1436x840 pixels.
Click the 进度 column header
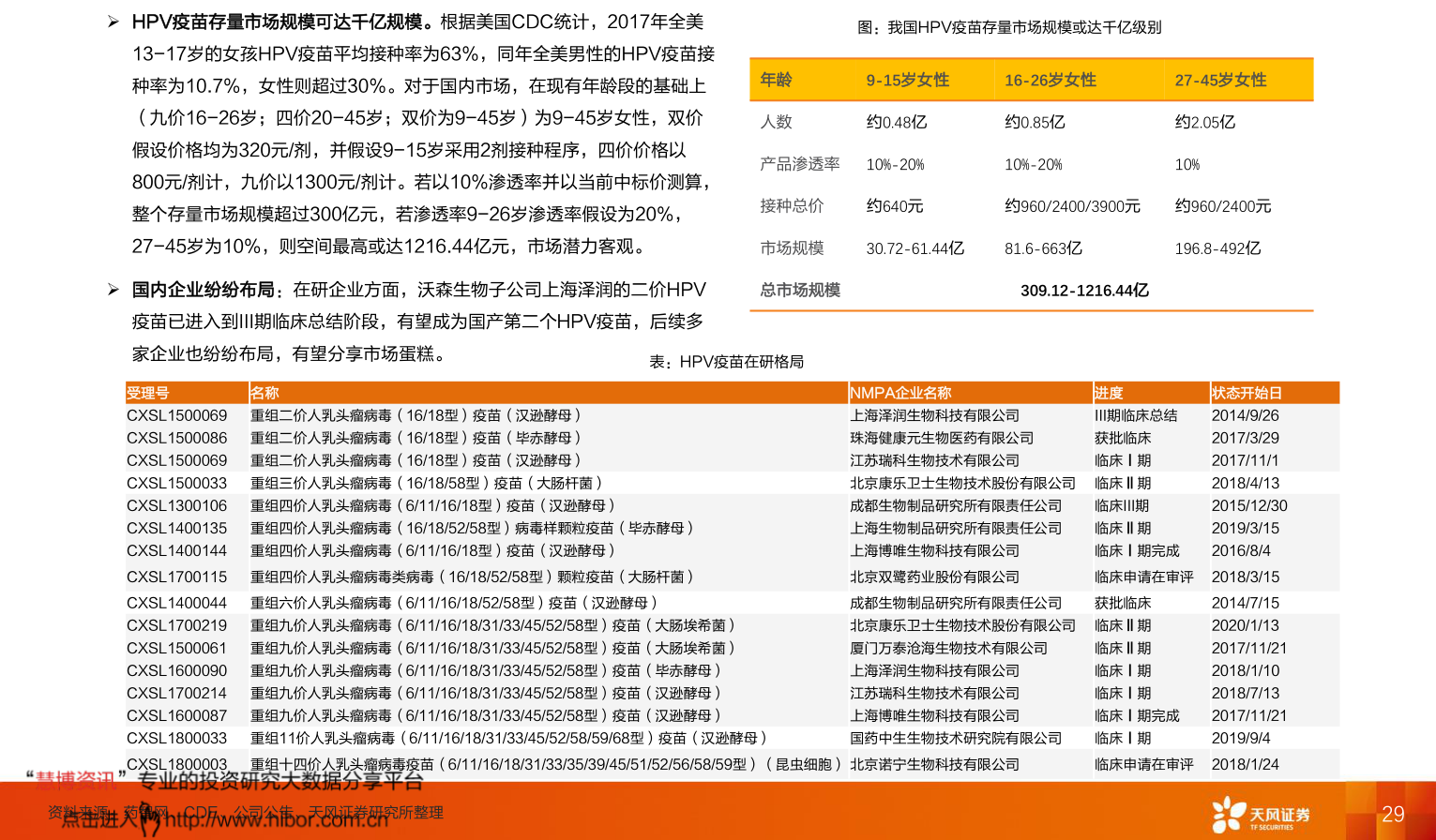click(x=1109, y=393)
